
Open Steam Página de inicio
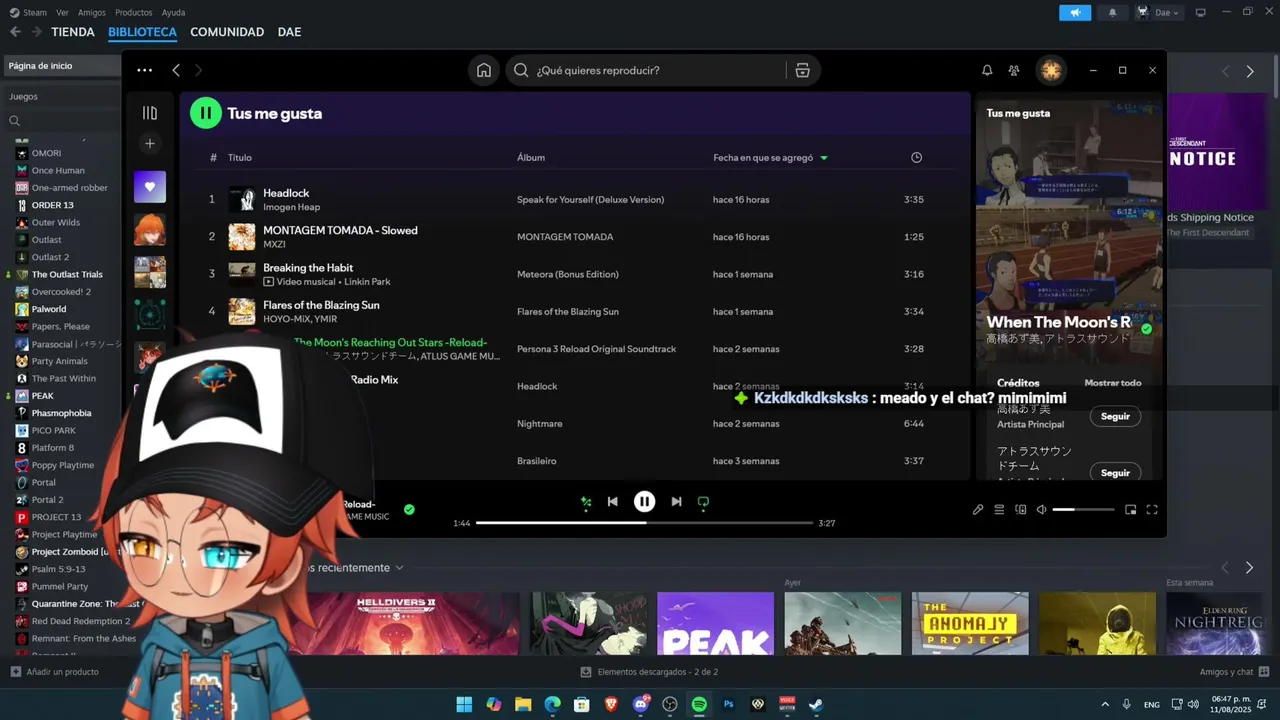[x=60, y=66]
